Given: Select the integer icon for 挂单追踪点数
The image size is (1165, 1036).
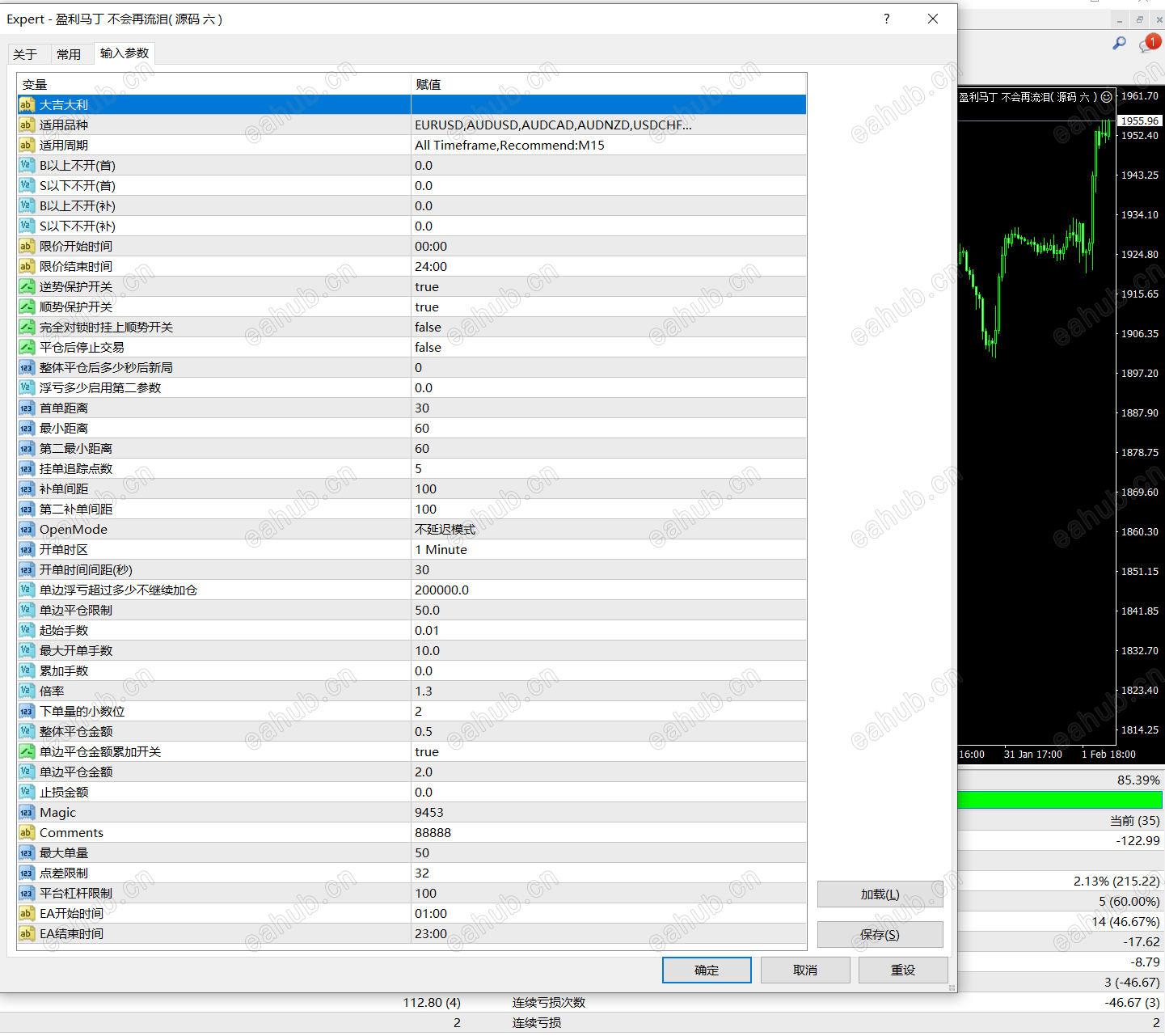Looking at the screenshot, I should click(x=27, y=468).
